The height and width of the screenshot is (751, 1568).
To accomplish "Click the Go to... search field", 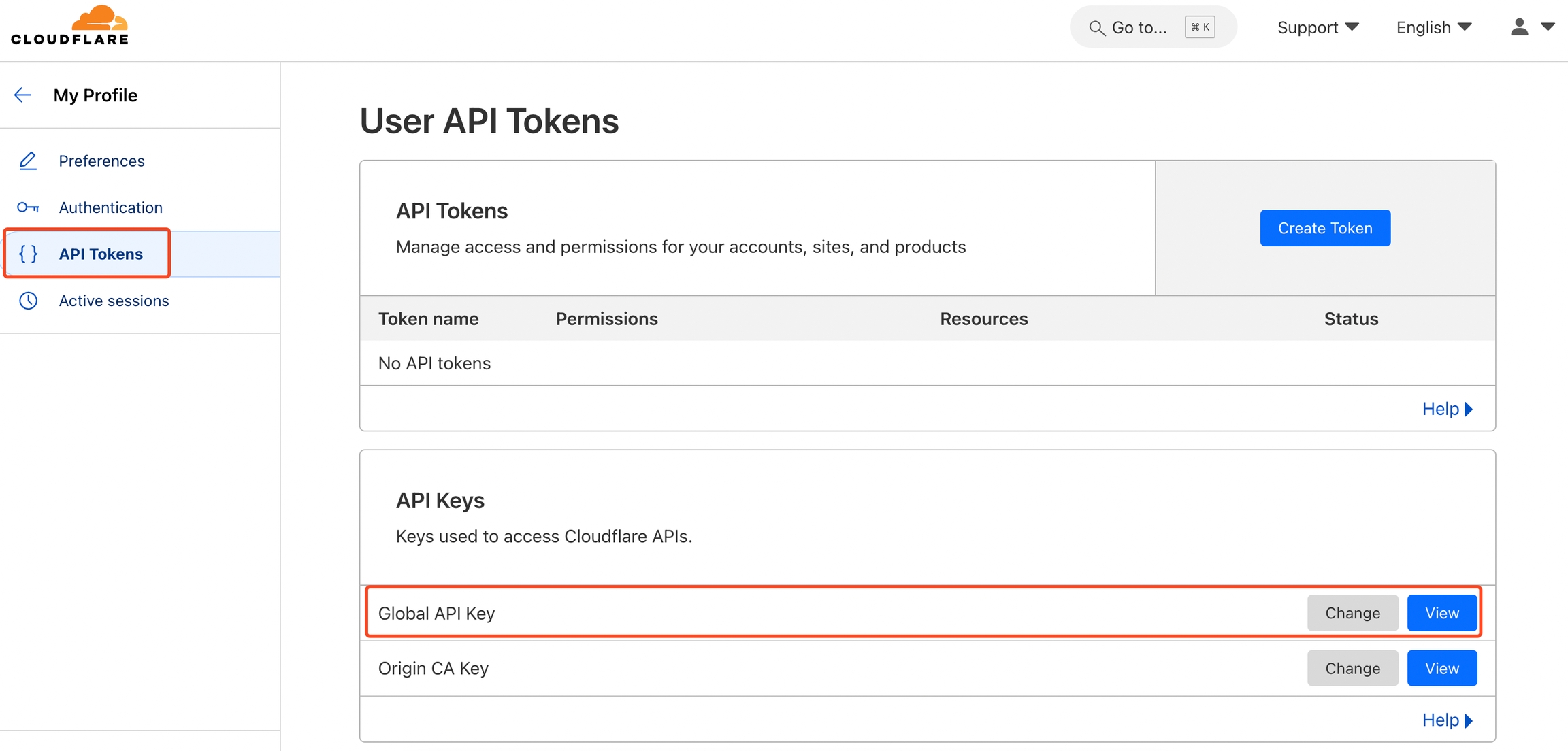I will coord(1153,27).
